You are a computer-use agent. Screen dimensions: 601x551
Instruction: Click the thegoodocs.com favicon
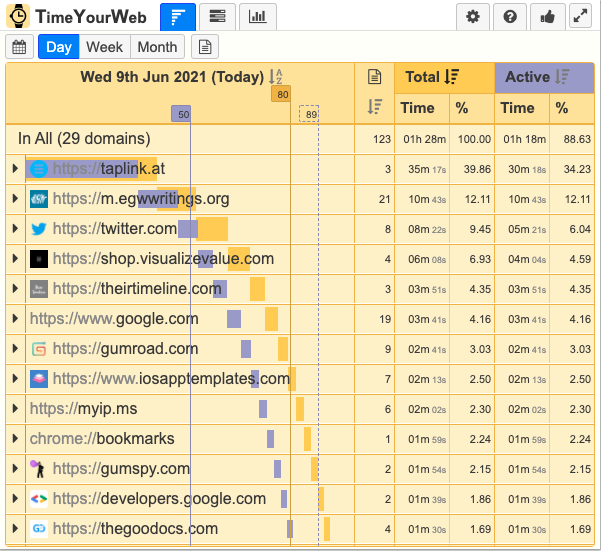tap(39, 529)
